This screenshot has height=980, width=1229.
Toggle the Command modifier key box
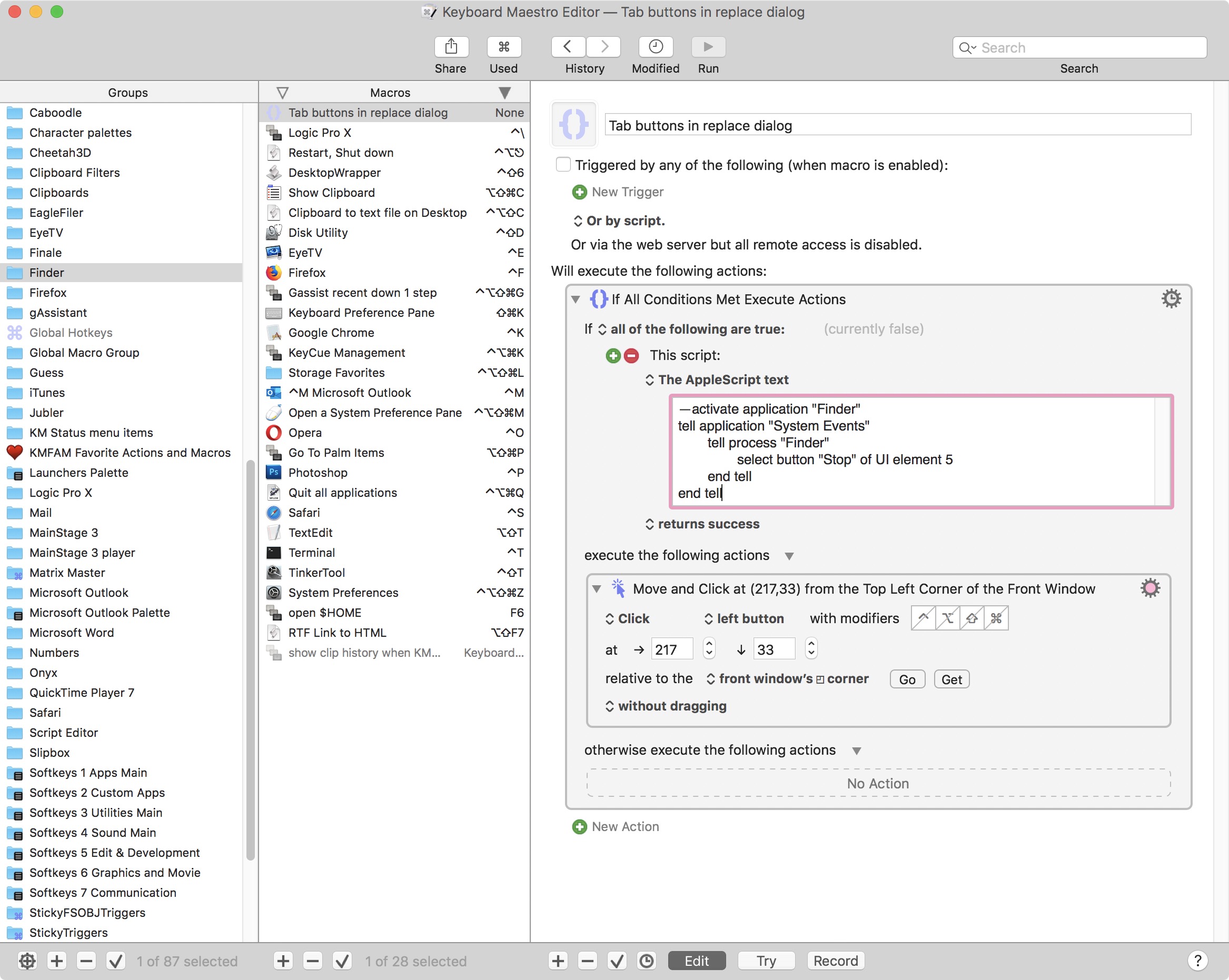(996, 618)
